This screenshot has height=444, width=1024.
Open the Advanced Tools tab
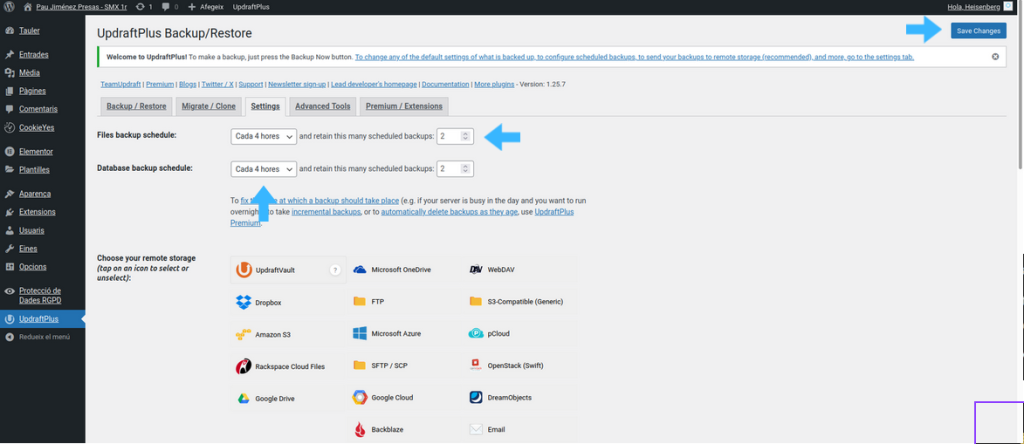click(322, 106)
